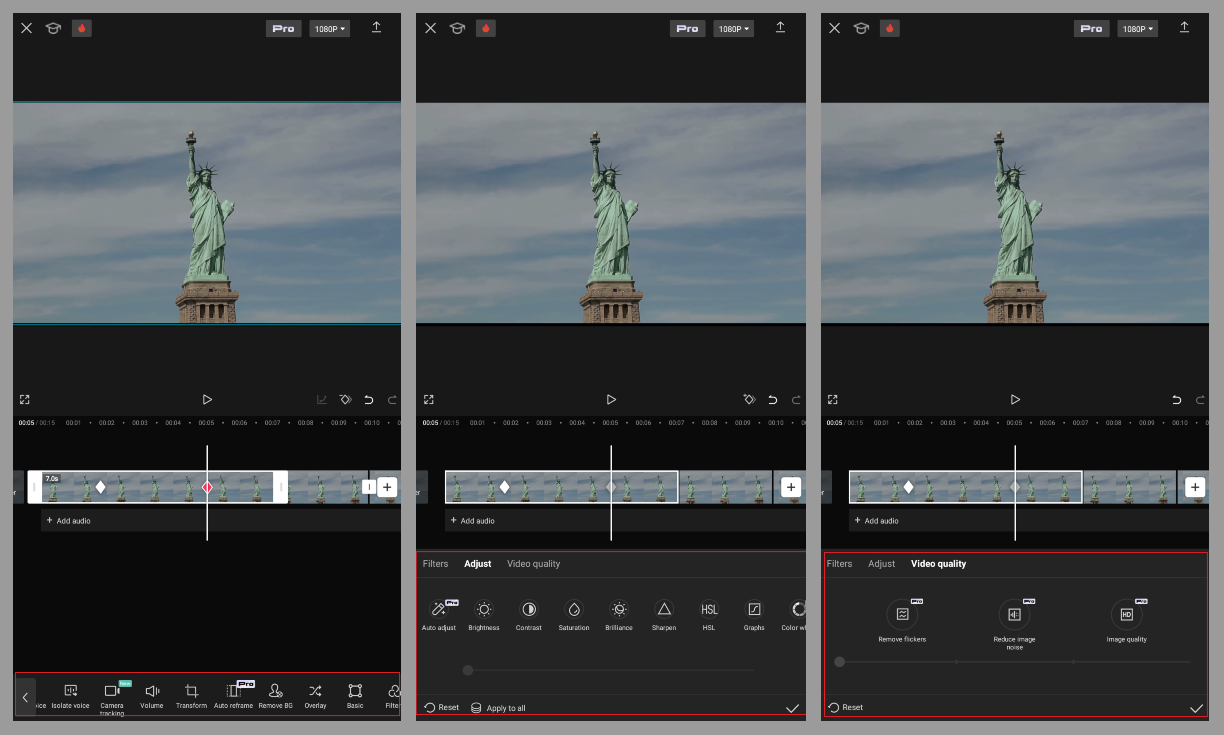Open the Graphs adjustment
The width and height of the screenshot is (1224, 735).
[754, 615]
